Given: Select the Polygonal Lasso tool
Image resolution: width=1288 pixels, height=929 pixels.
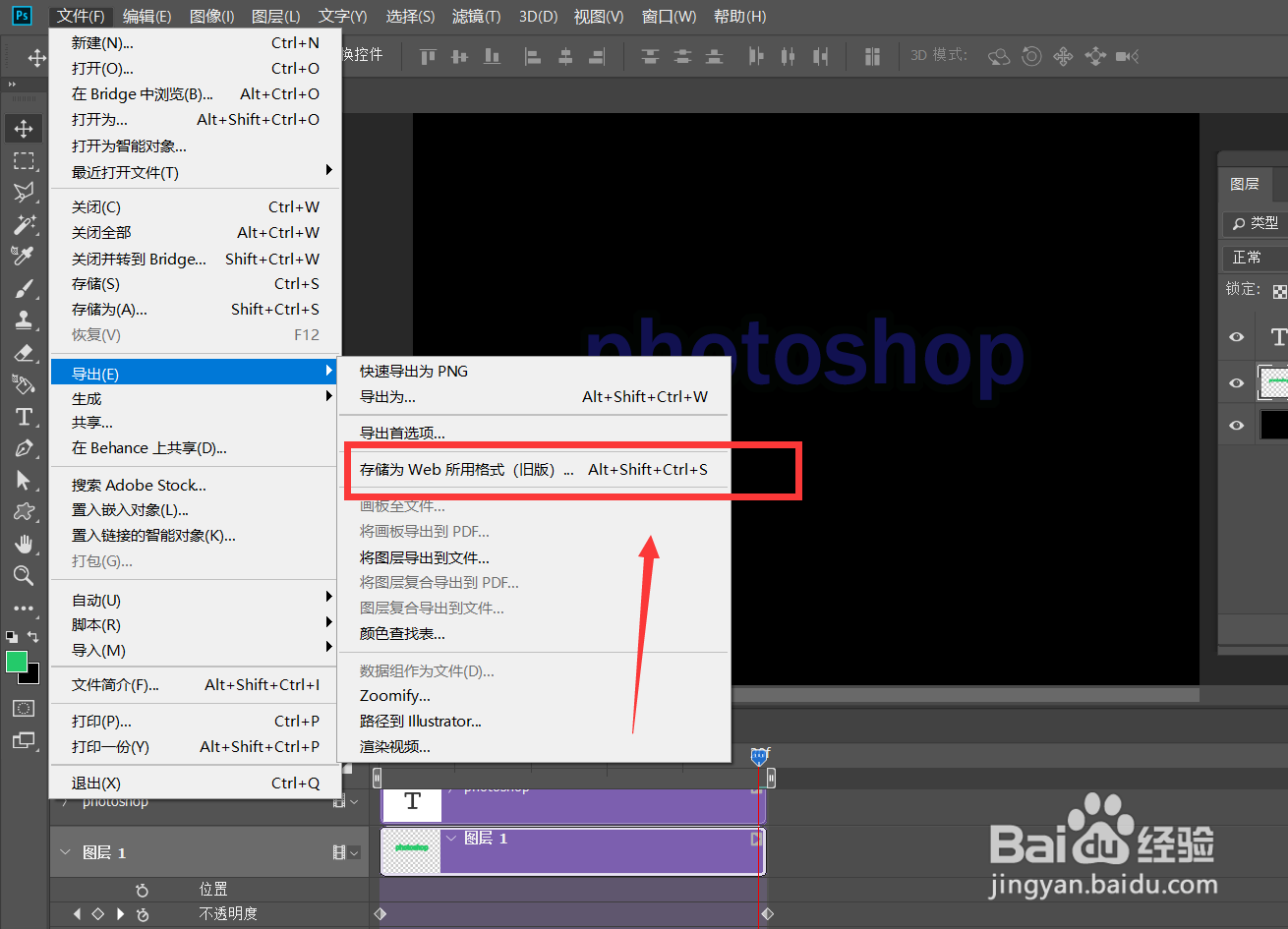Looking at the screenshot, I should [x=24, y=192].
